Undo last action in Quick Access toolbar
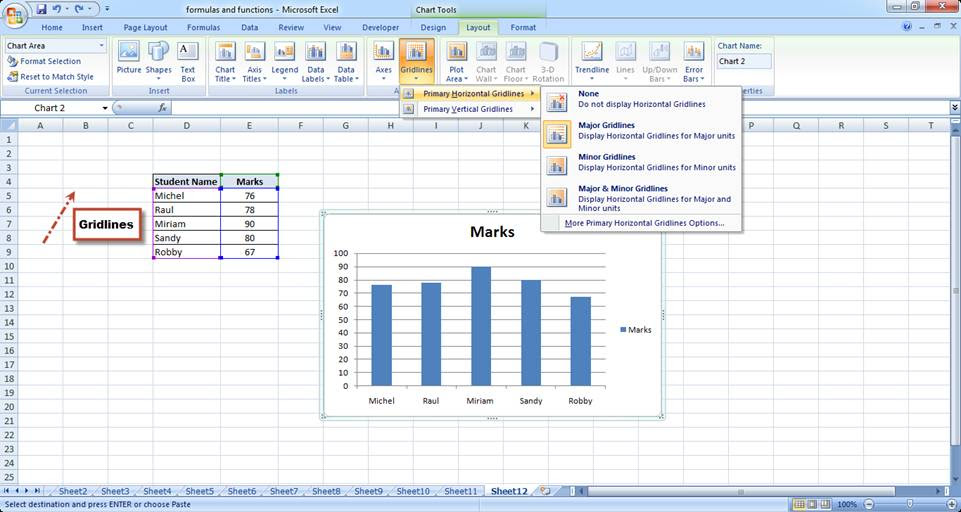 pos(56,9)
